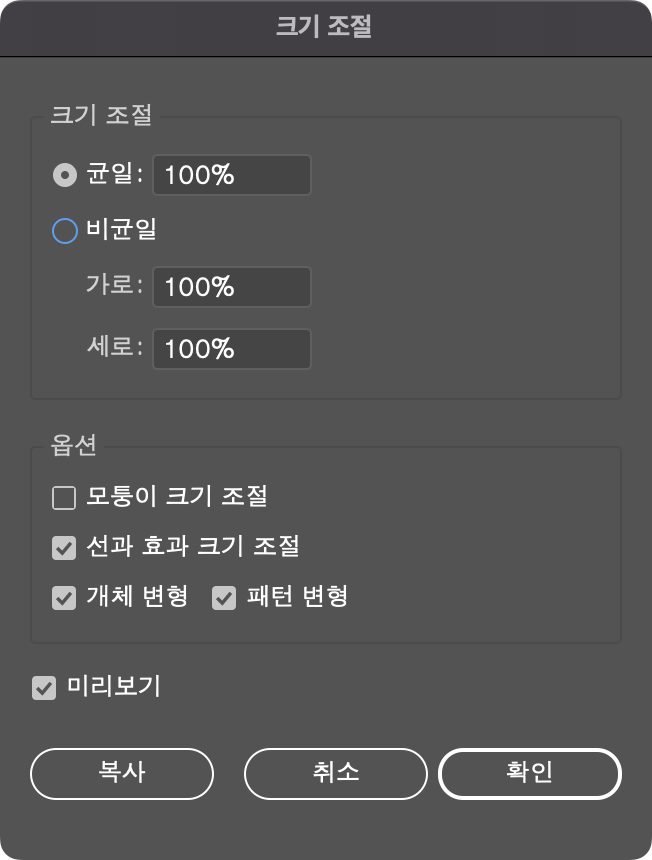Click the 가로 horizontal percentage field
This screenshot has width=652, height=860.
tap(231, 287)
